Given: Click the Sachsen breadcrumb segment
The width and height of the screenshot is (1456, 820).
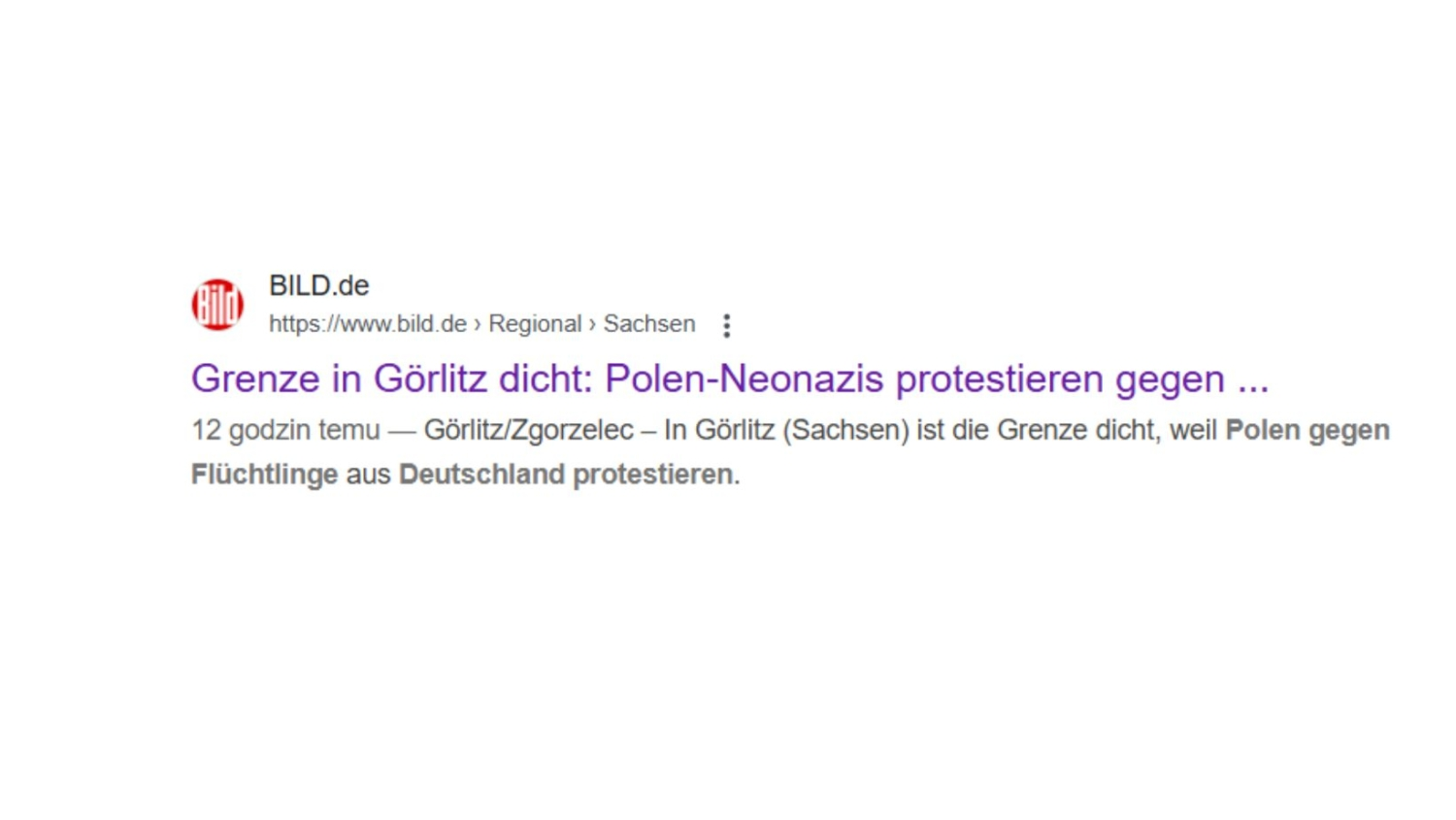Looking at the screenshot, I should (x=648, y=324).
